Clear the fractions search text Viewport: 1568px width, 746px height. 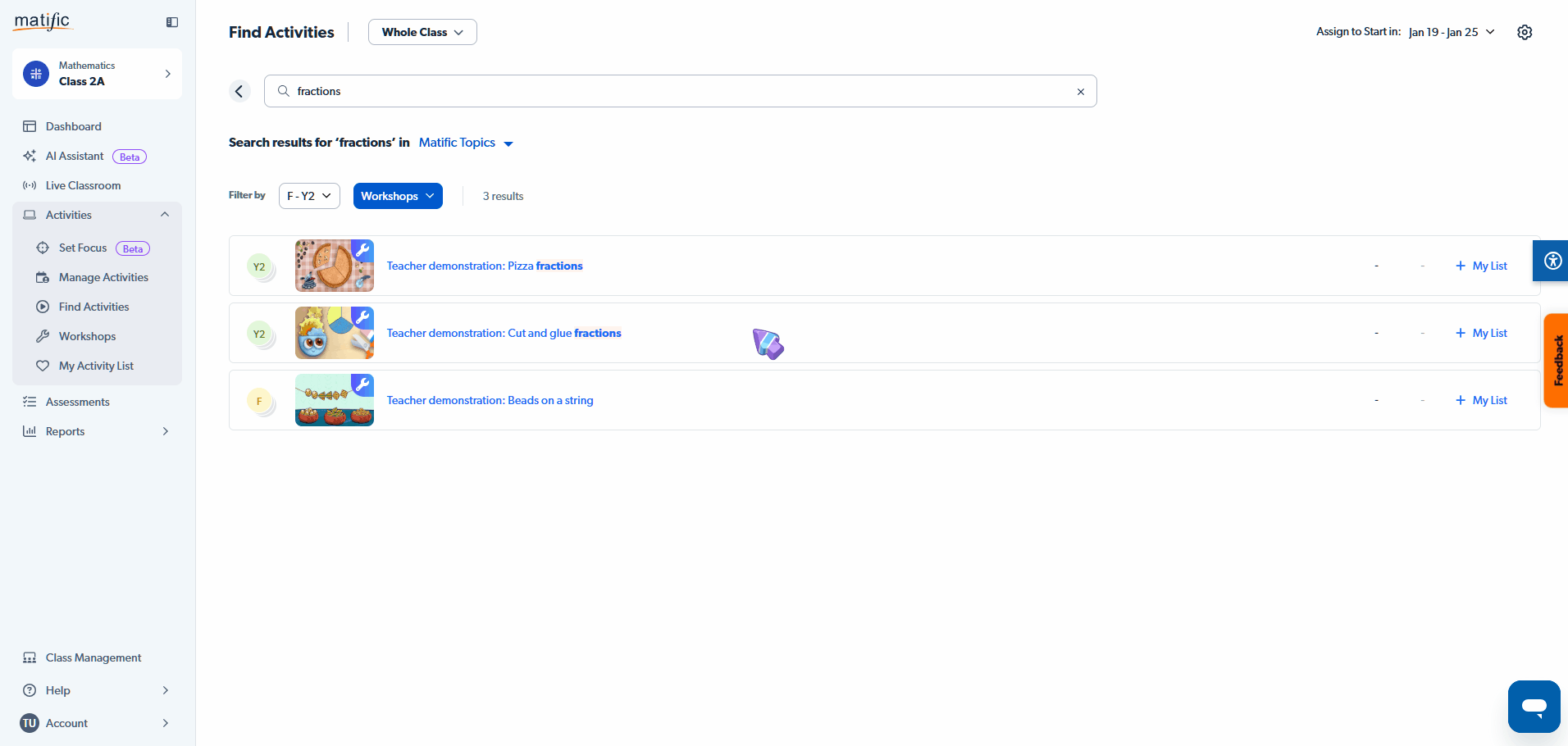[1081, 92]
